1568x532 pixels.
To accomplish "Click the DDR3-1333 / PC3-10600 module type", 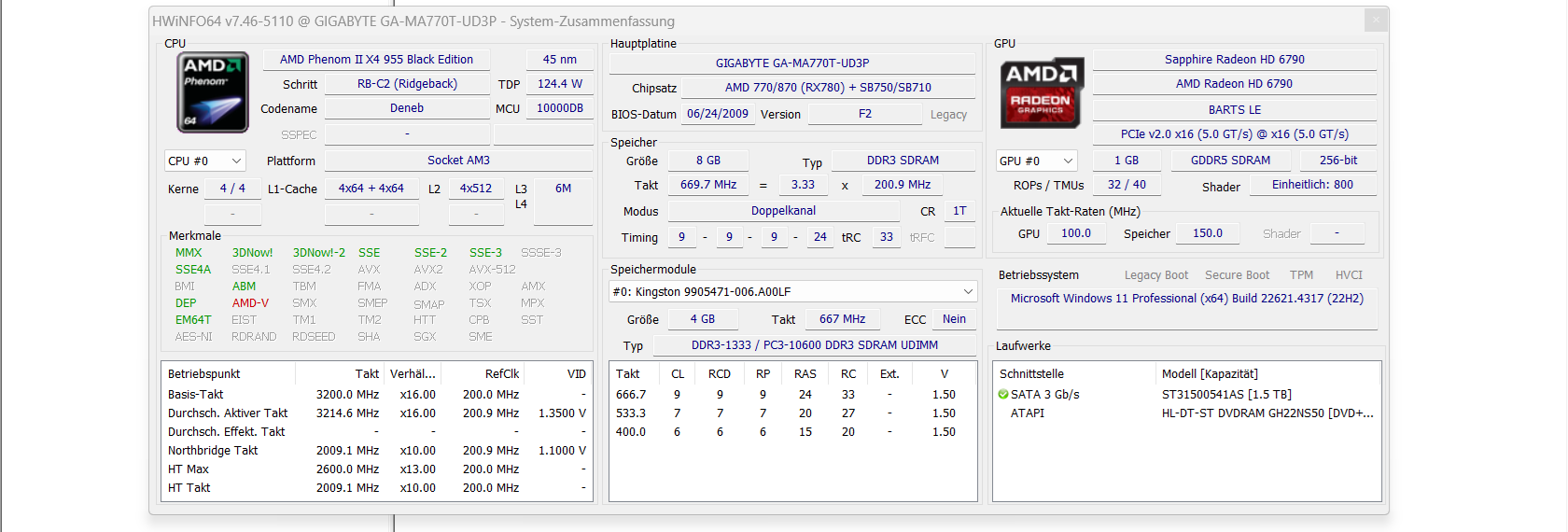I will click(x=815, y=345).
